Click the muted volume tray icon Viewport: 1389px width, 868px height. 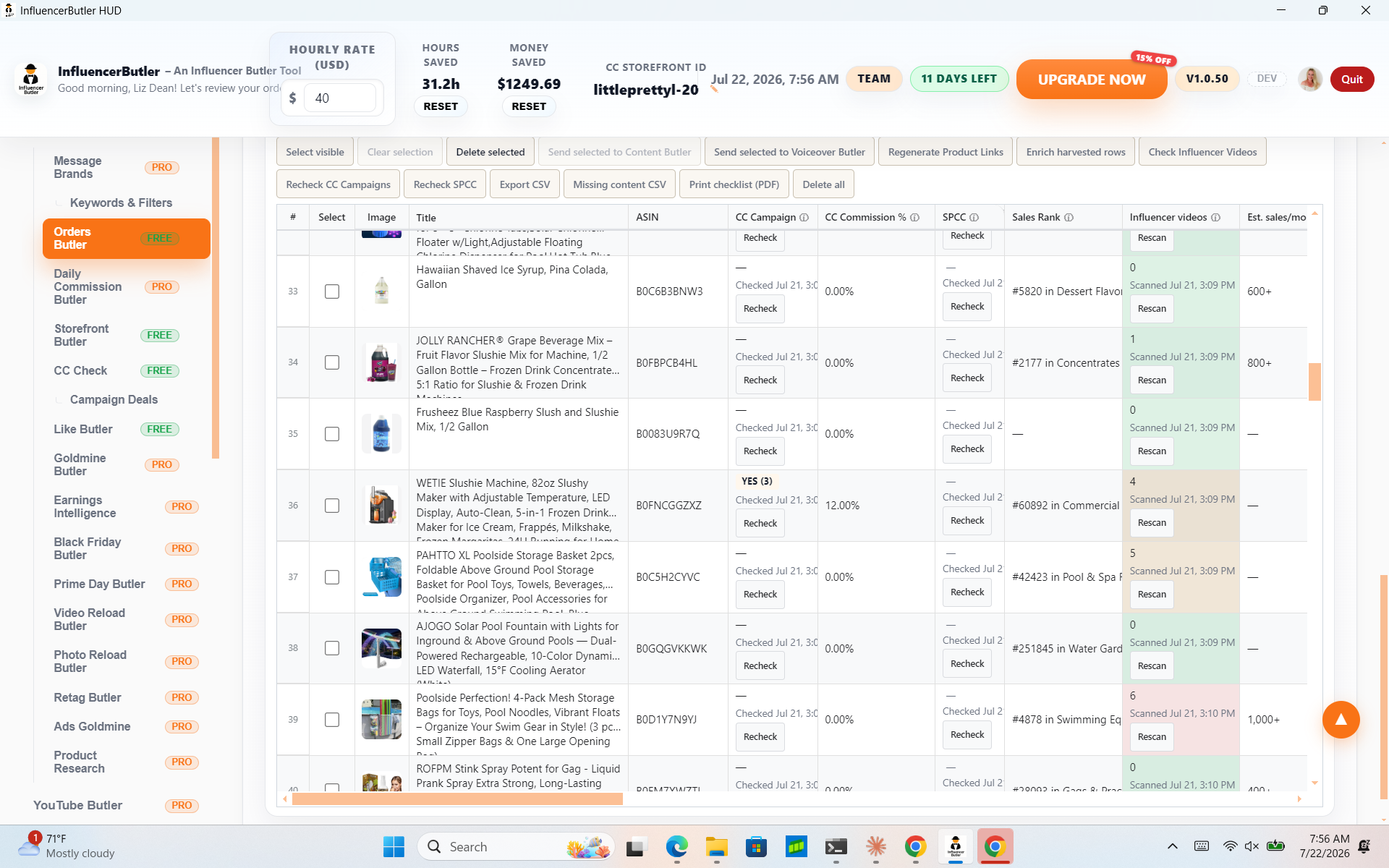point(1252,846)
